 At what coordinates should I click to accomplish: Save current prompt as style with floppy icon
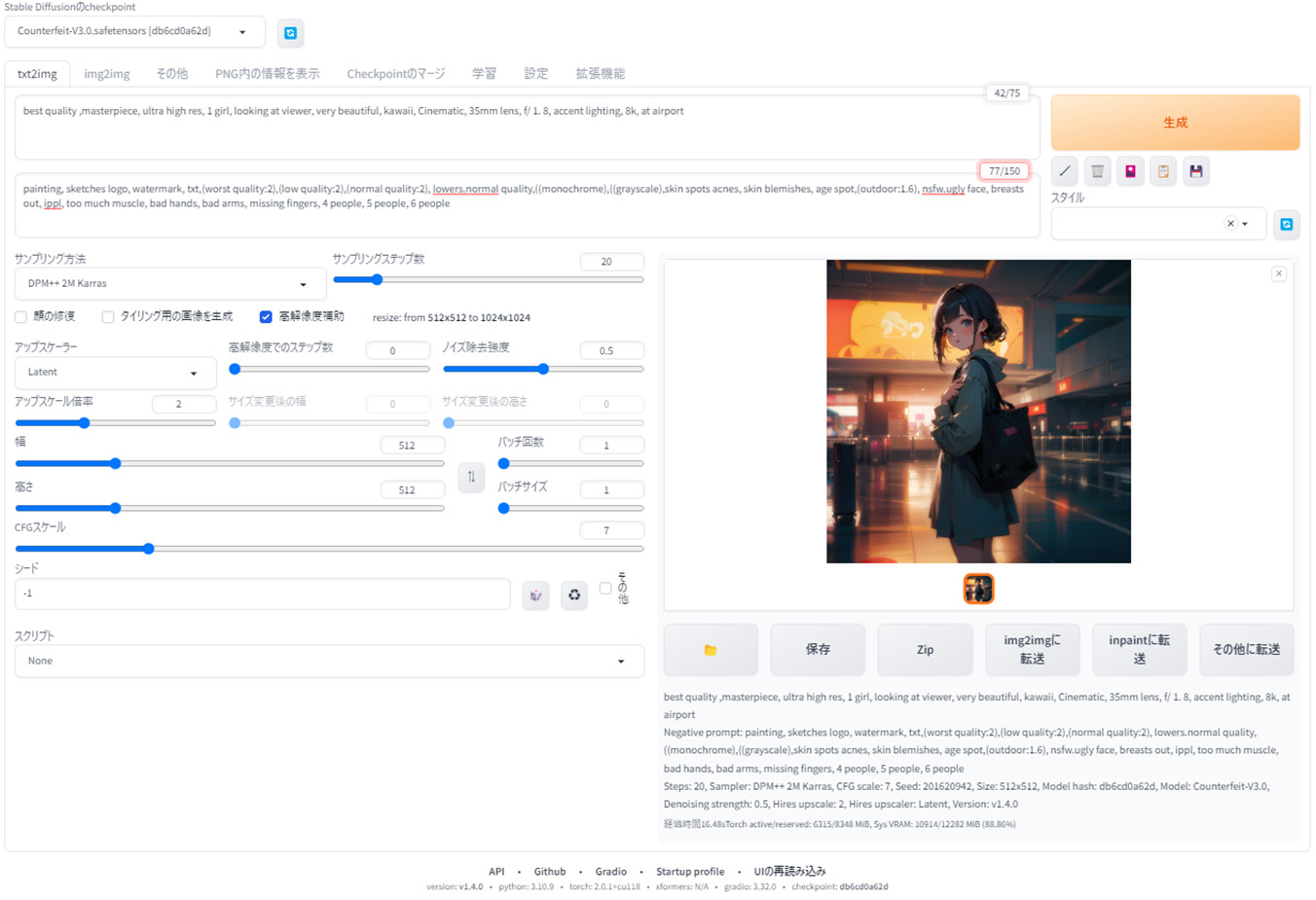tap(1195, 170)
